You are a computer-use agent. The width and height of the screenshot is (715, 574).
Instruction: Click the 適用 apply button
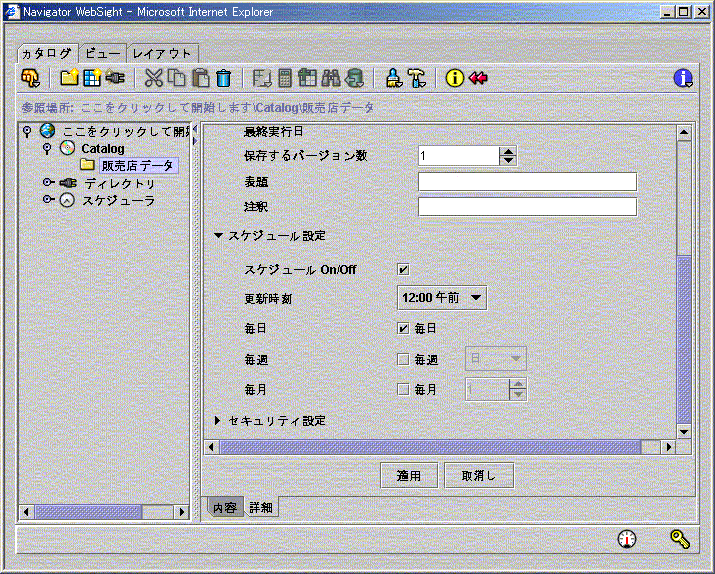click(409, 476)
